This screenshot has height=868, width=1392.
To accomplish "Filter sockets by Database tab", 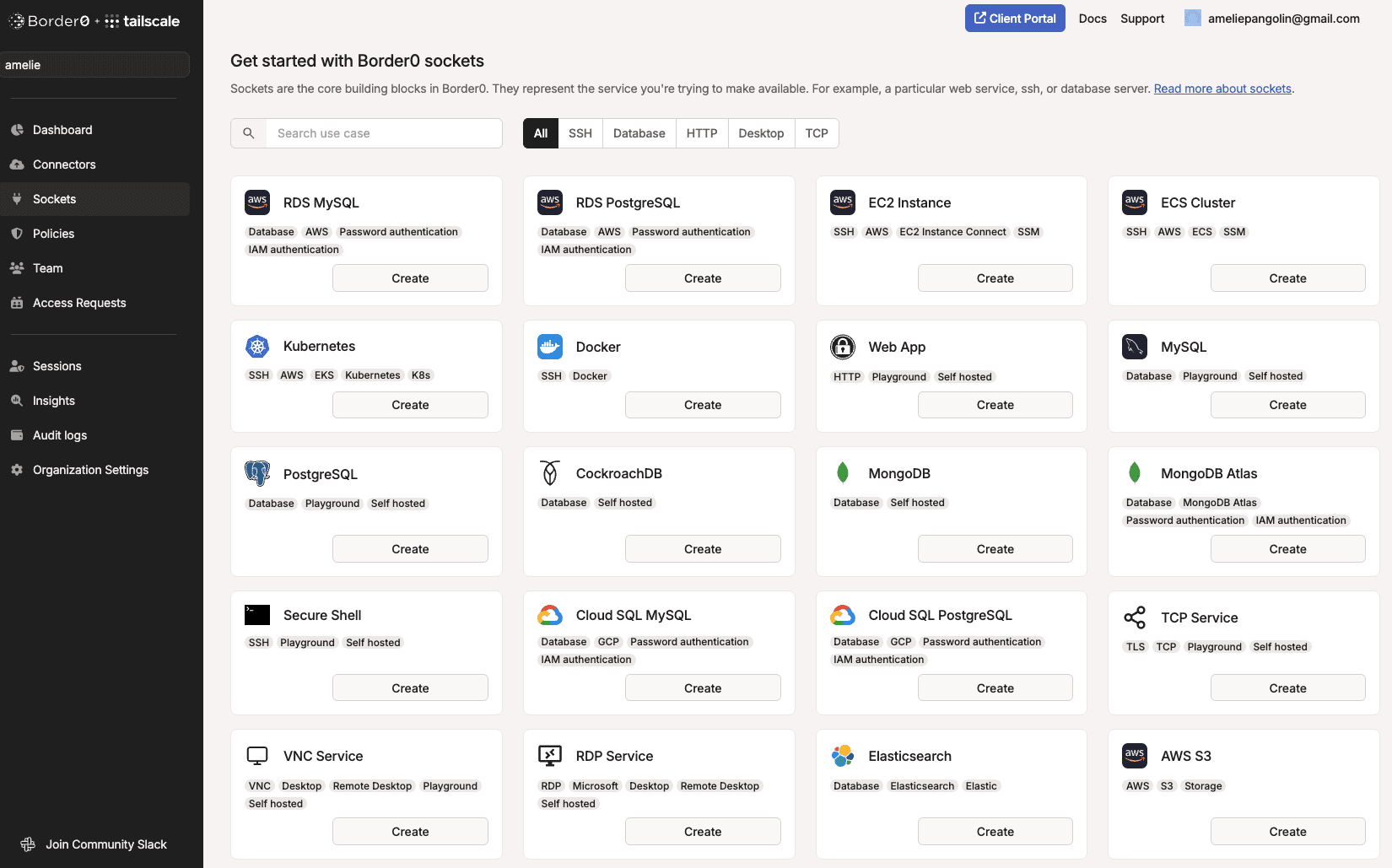I will 639,133.
